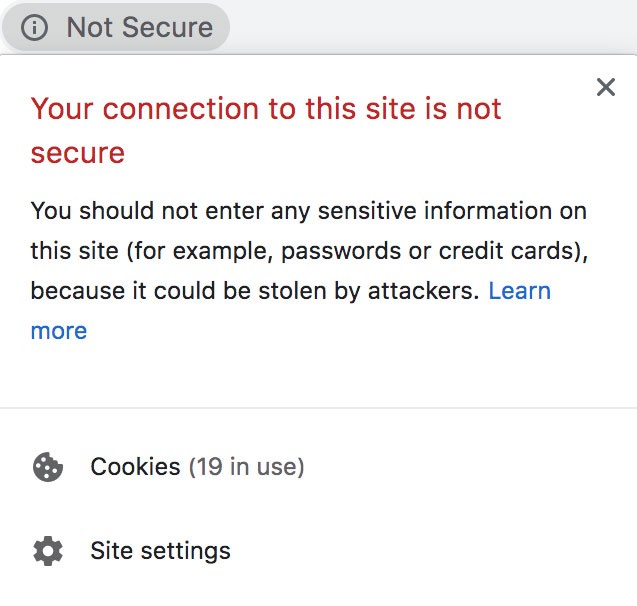Click the address bar right of Not Secure
This screenshot has height=606, width=637.
click(433, 27)
